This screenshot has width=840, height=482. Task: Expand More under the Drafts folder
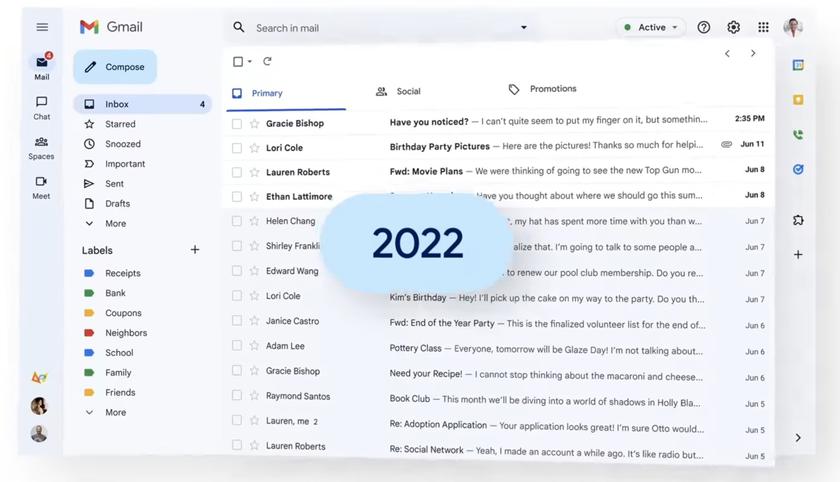[115, 224]
